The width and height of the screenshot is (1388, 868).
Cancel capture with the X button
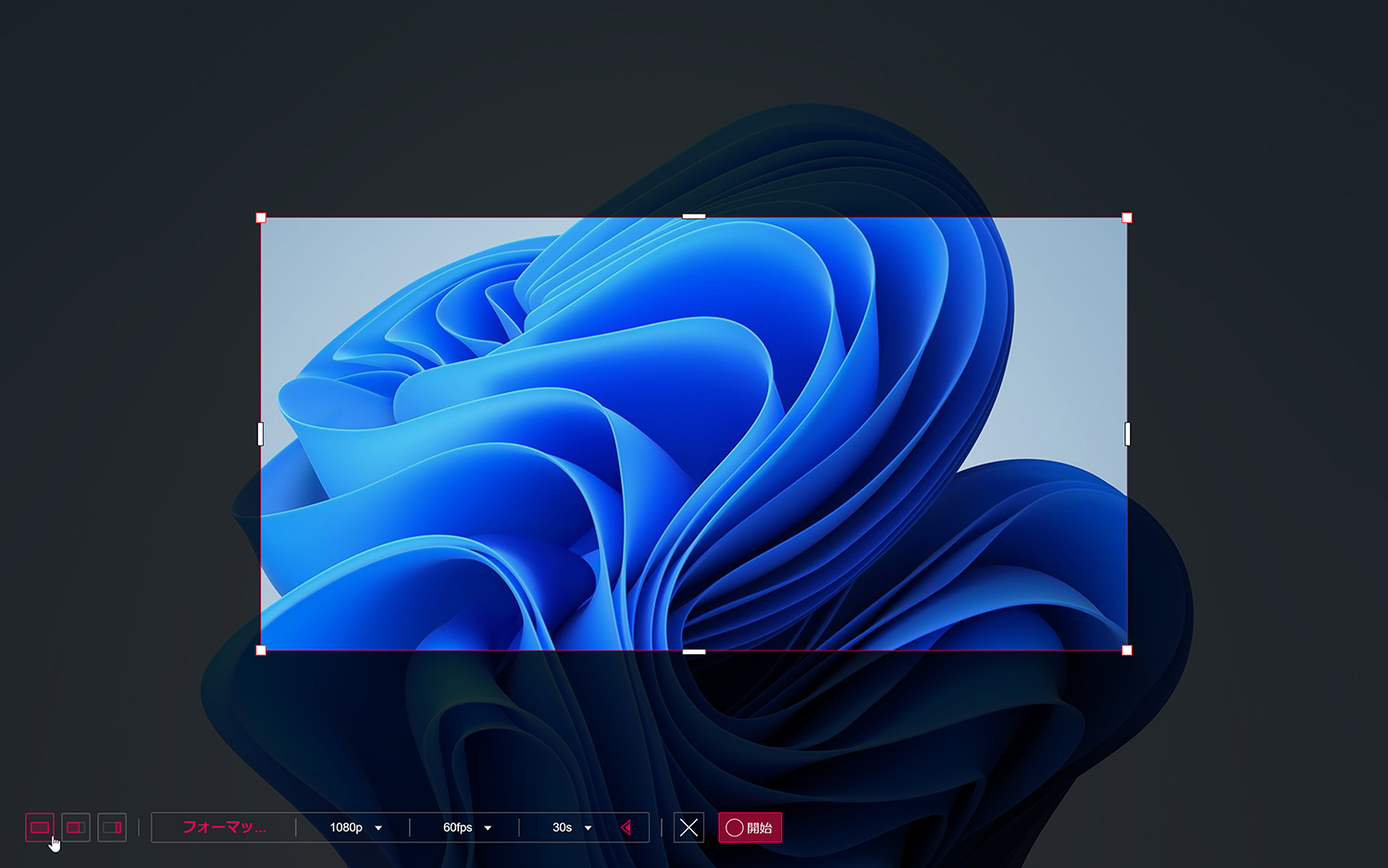688,827
